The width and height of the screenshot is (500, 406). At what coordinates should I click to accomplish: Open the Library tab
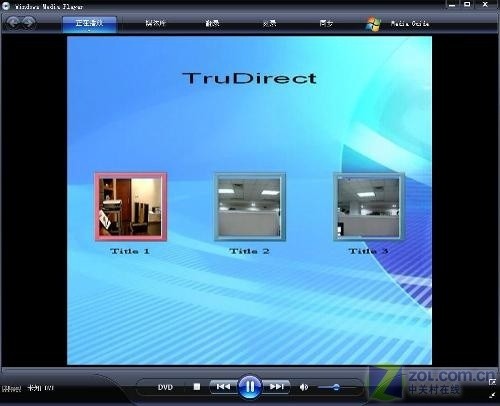(155, 23)
